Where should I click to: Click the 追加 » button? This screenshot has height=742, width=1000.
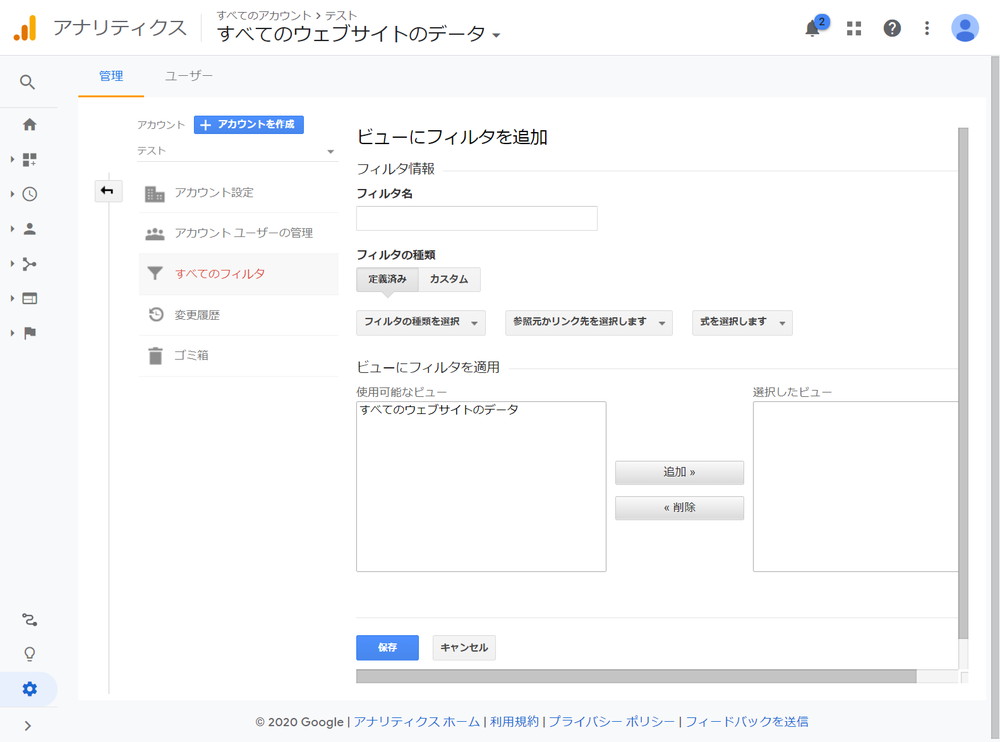click(679, 473)
